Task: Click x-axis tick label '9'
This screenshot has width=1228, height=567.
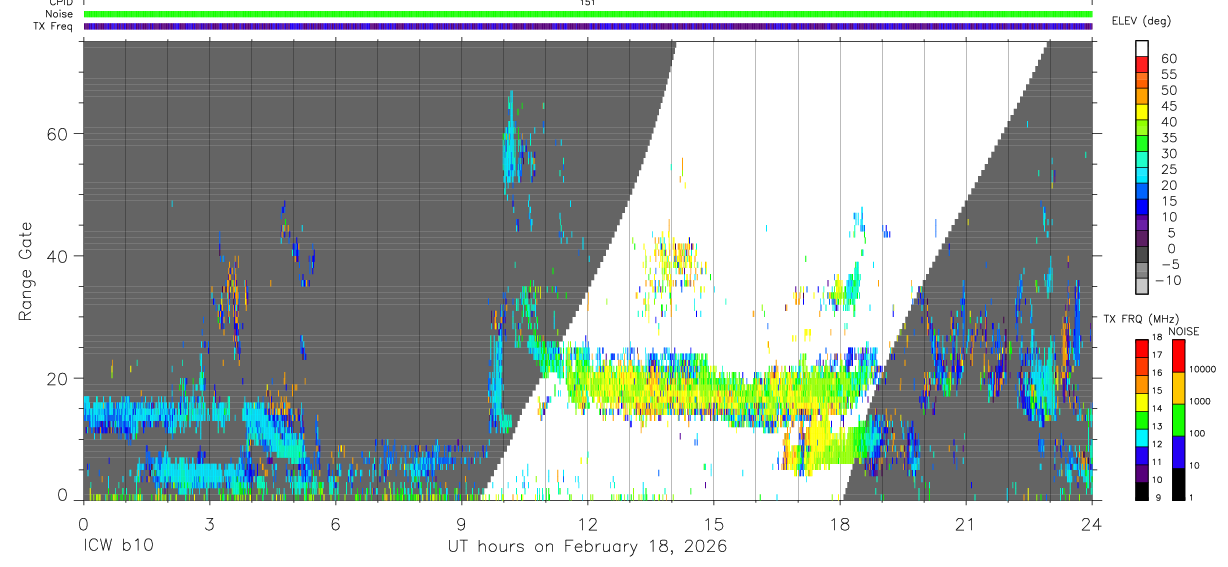Action: point(461,523)
